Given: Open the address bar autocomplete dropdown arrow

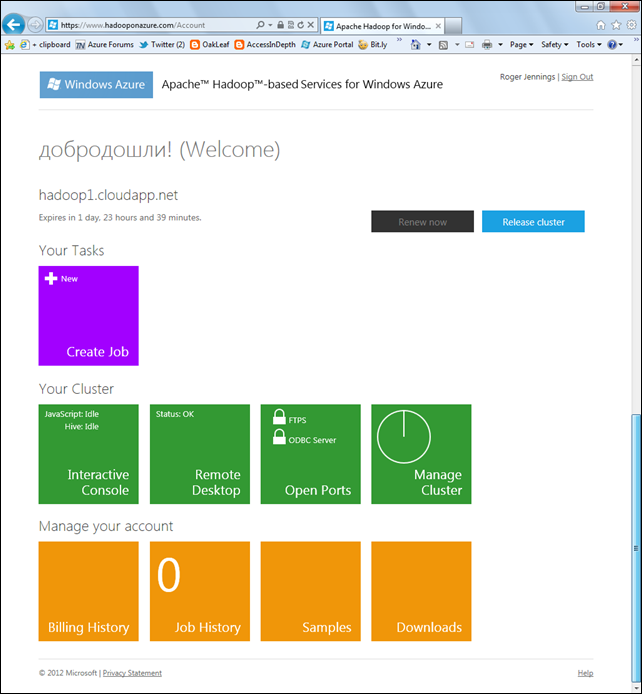Looking at the screenshot, I should pyautogui.click(x=270, y=25).
